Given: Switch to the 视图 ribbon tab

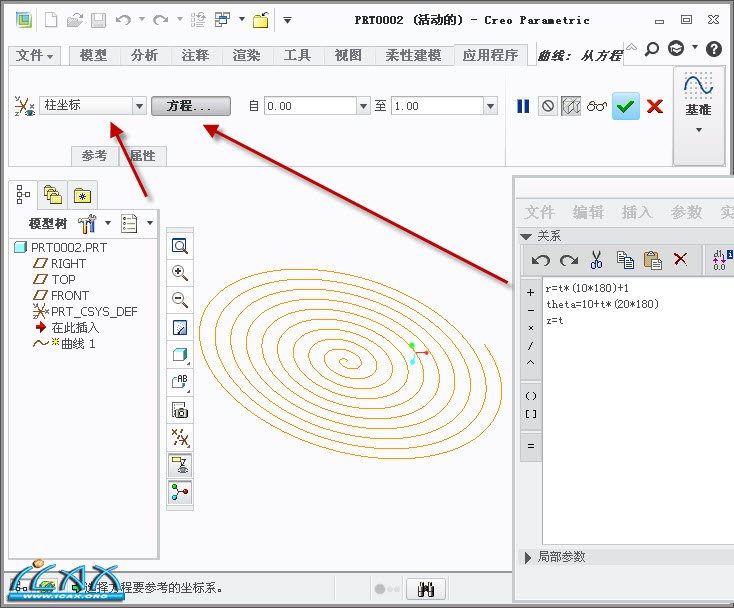Looking at the screenshot, I should [x=348, y=55].
